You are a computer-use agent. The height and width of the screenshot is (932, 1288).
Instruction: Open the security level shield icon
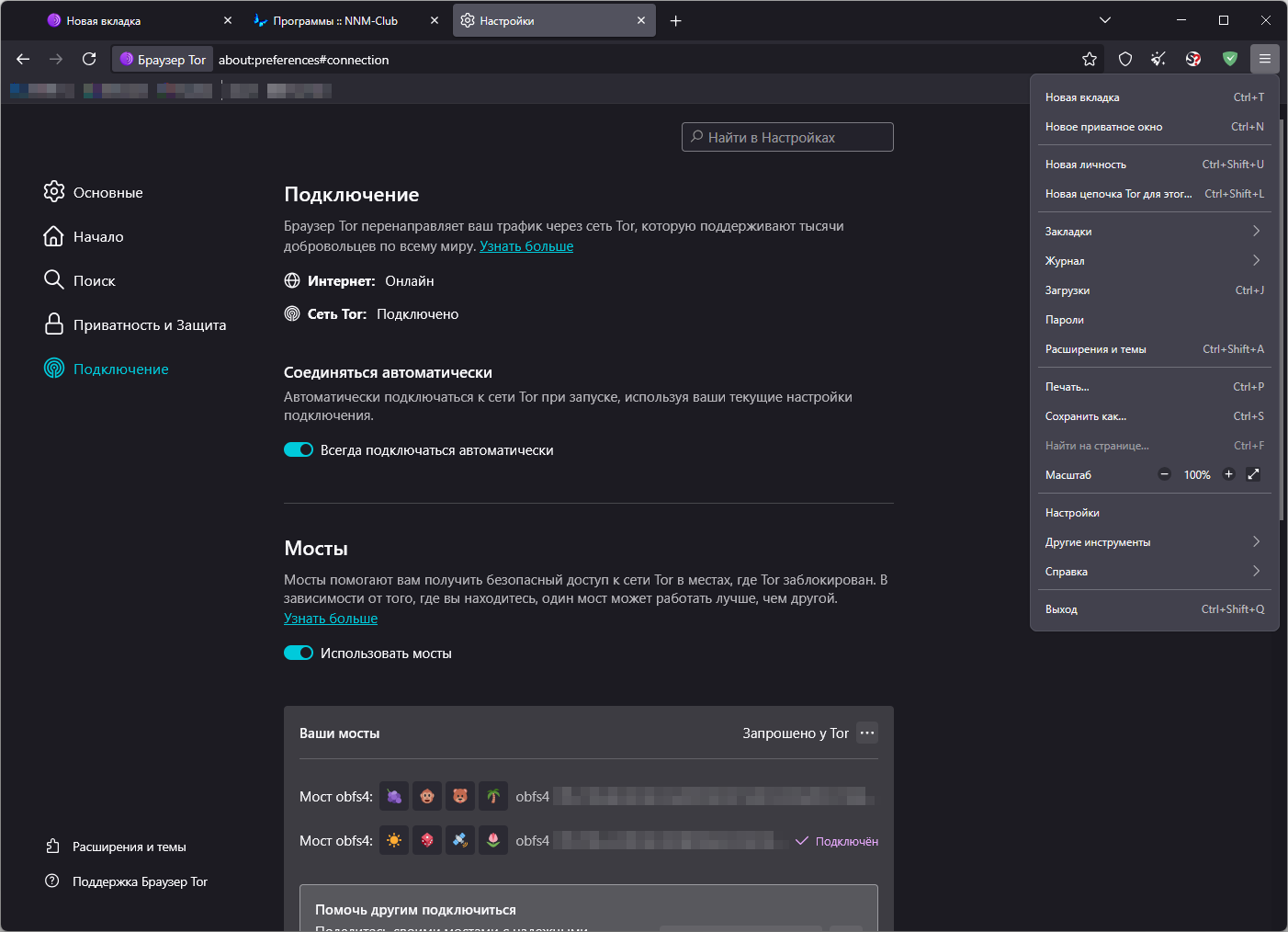click(1125, 59)
